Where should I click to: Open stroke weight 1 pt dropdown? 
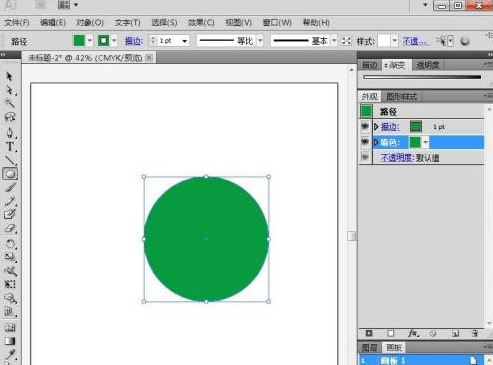[184, 41]
